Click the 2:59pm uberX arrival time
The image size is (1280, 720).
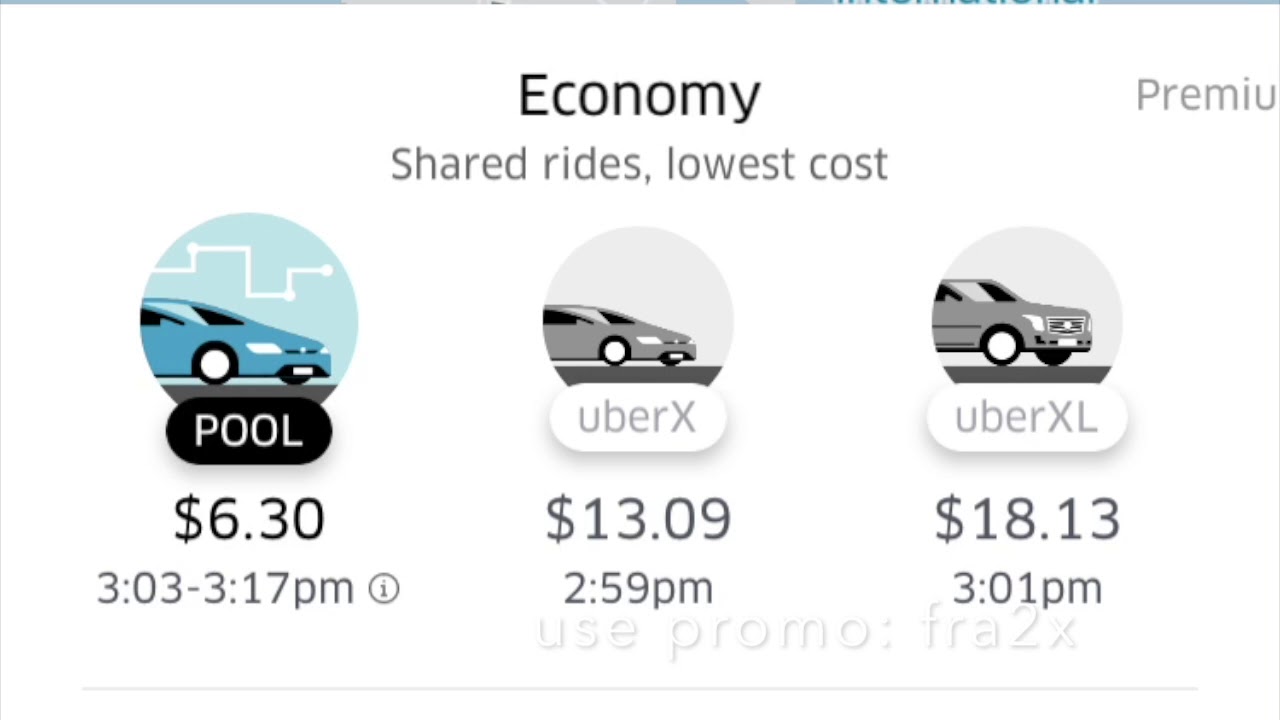(x=638, y=589)
